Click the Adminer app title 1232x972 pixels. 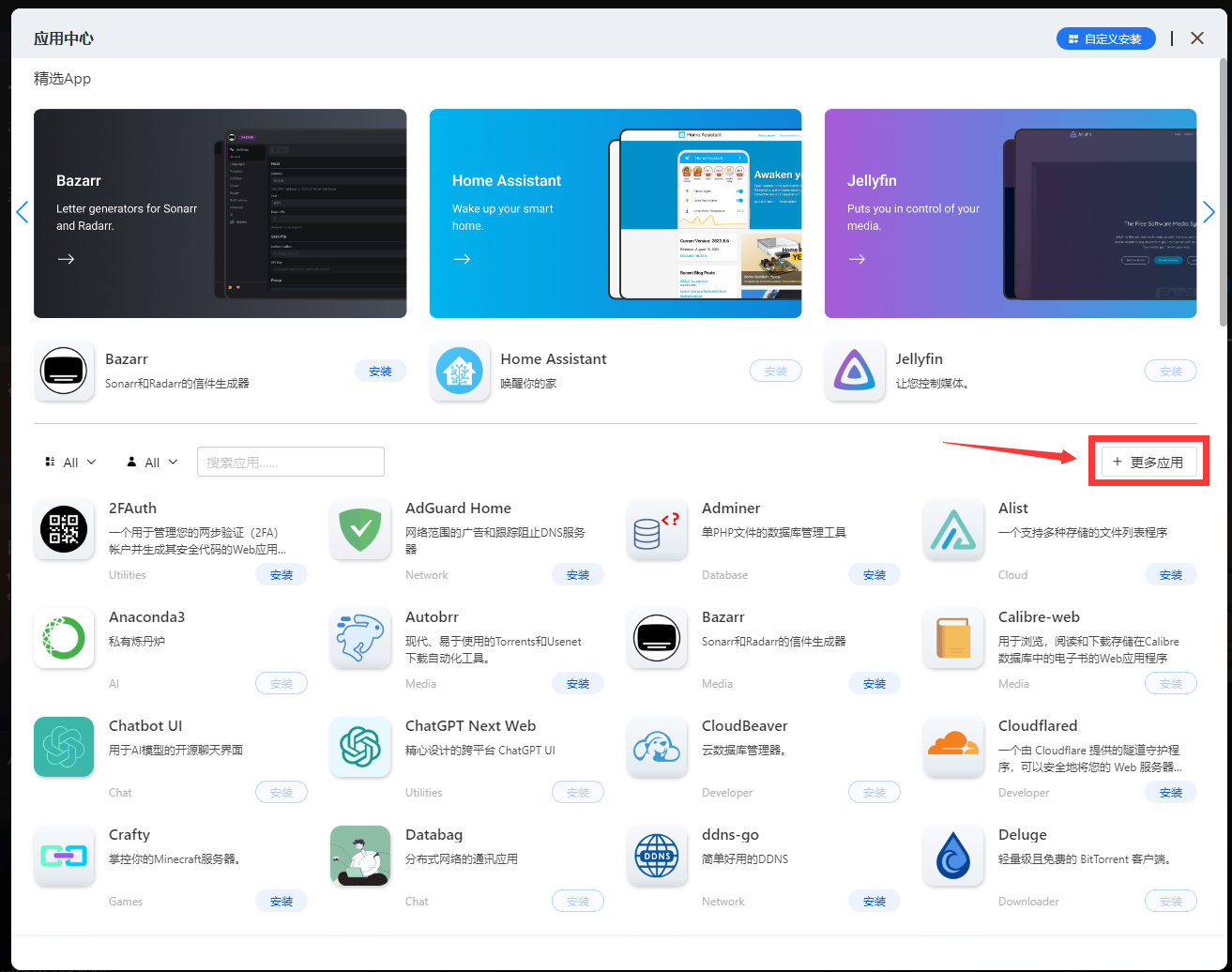[731, 509]
